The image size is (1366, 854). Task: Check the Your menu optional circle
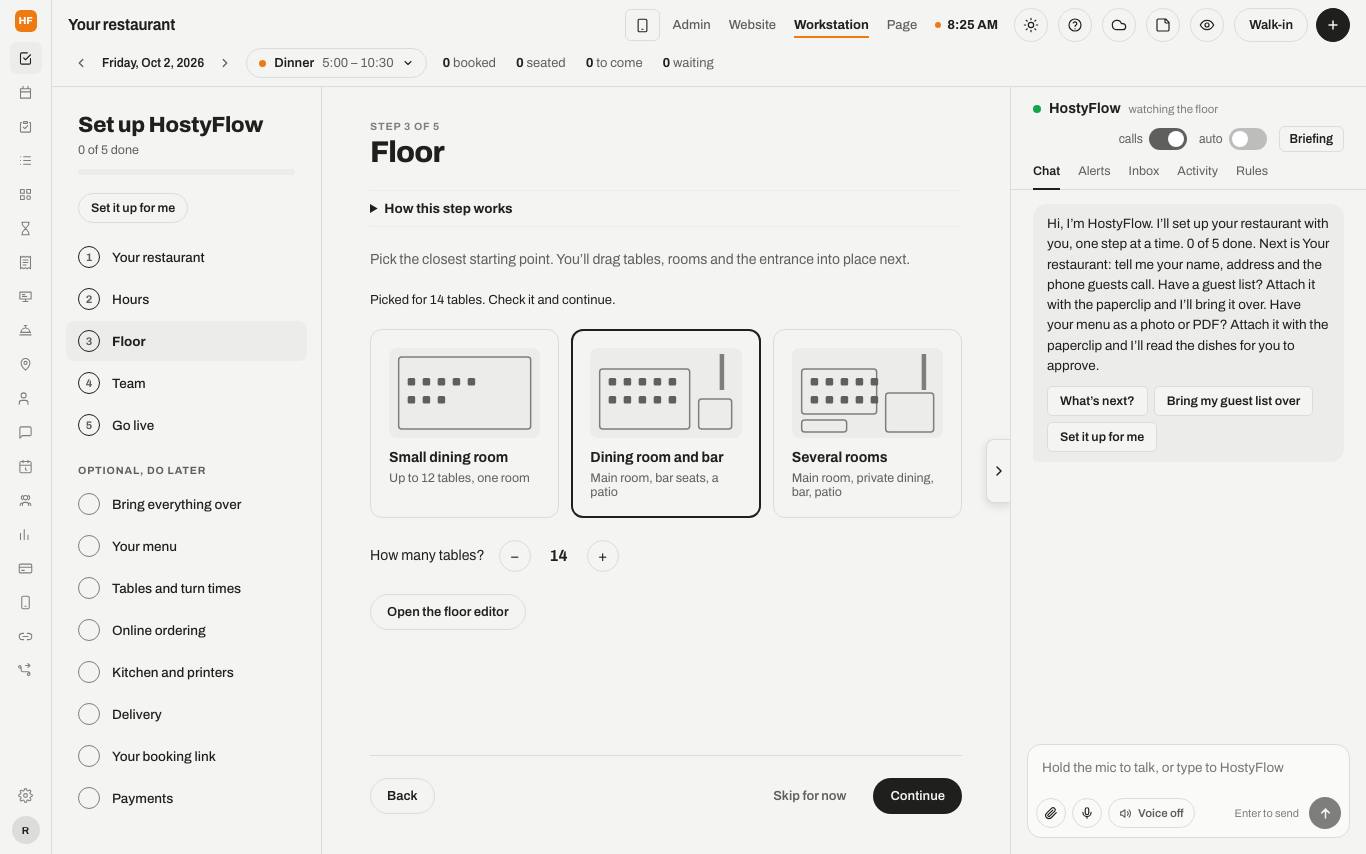click(x=89, y=546)
